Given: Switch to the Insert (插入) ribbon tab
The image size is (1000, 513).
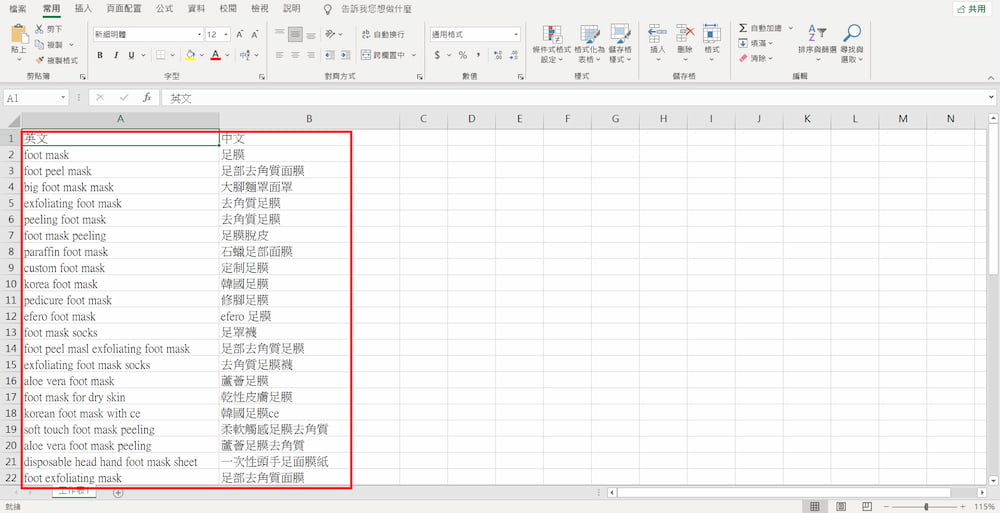Looking at the screenshot, I should (83, 8).
